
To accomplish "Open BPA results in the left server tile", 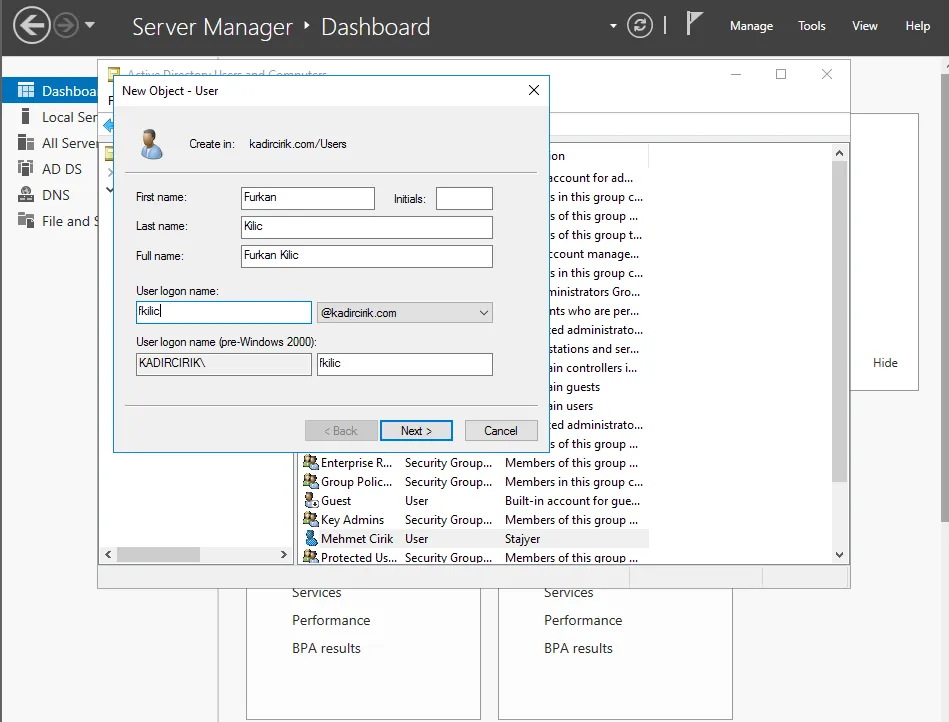I will click(326, 648).
